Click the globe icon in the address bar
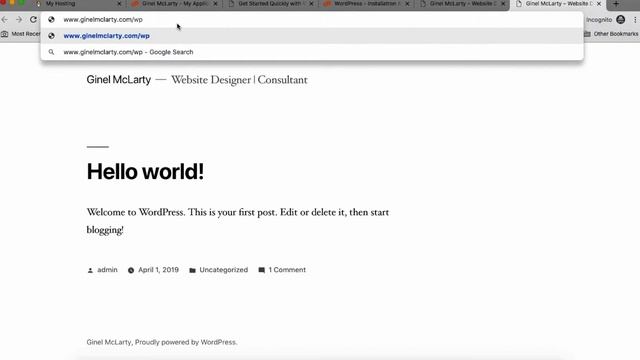Viewport: 640px width, 360px height. point(51,20)
